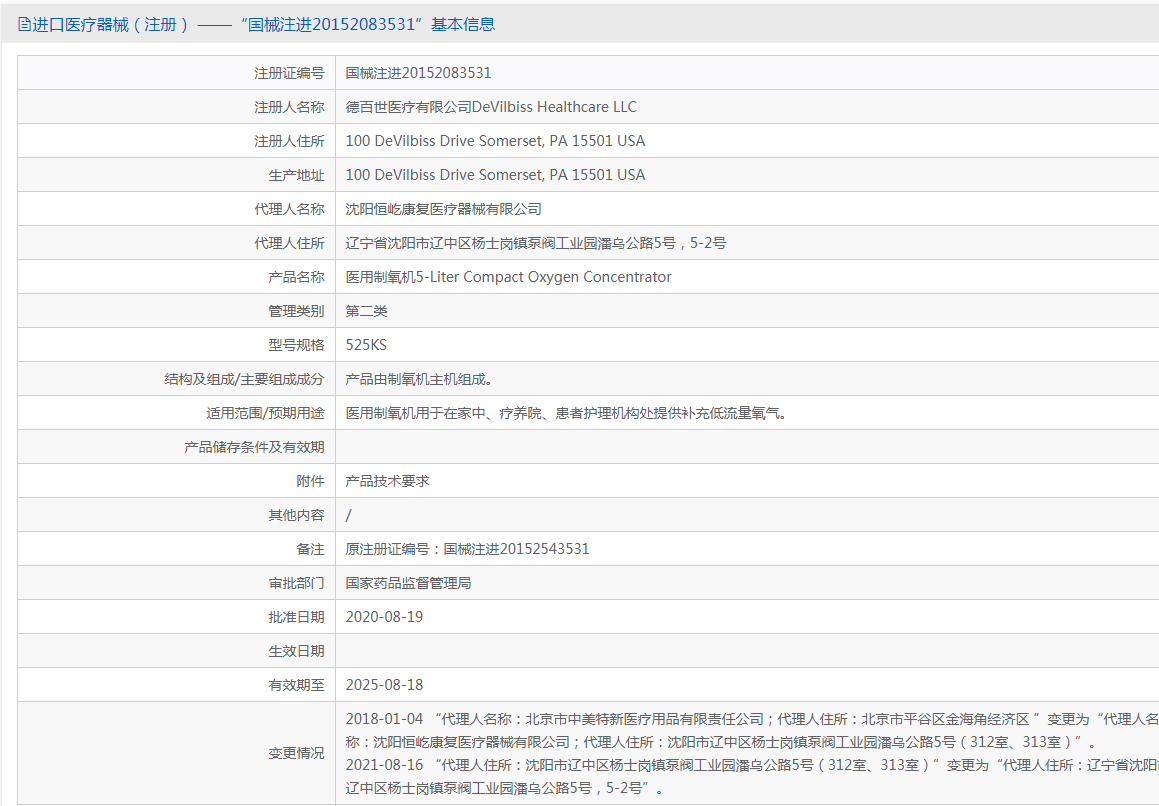The width and height of the screenshot is (1159, 806).
Task: Click the 结构及组成/主要组成成分 label
Action: point(244,379)
